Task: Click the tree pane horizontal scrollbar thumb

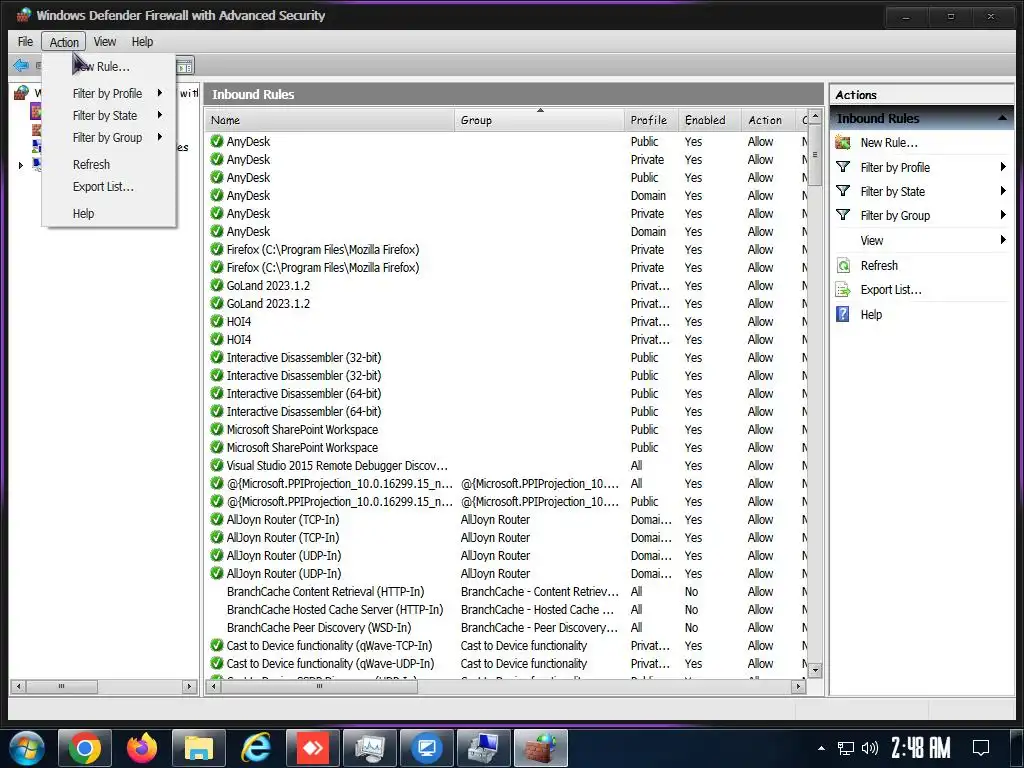Action: pyautogui.click(x=61, y=686)
